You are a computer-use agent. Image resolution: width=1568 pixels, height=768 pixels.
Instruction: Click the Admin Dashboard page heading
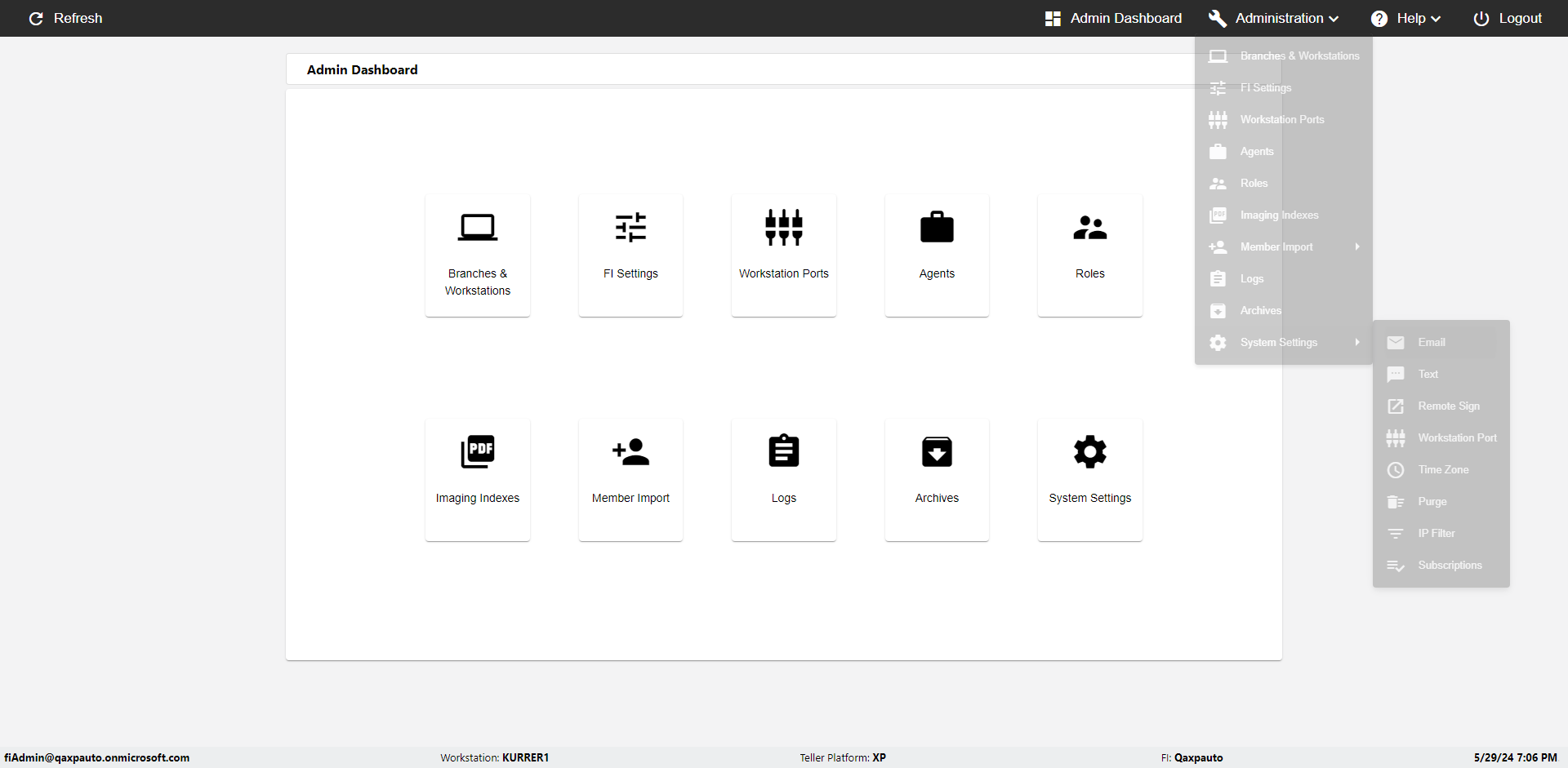(x=363, y=70)
